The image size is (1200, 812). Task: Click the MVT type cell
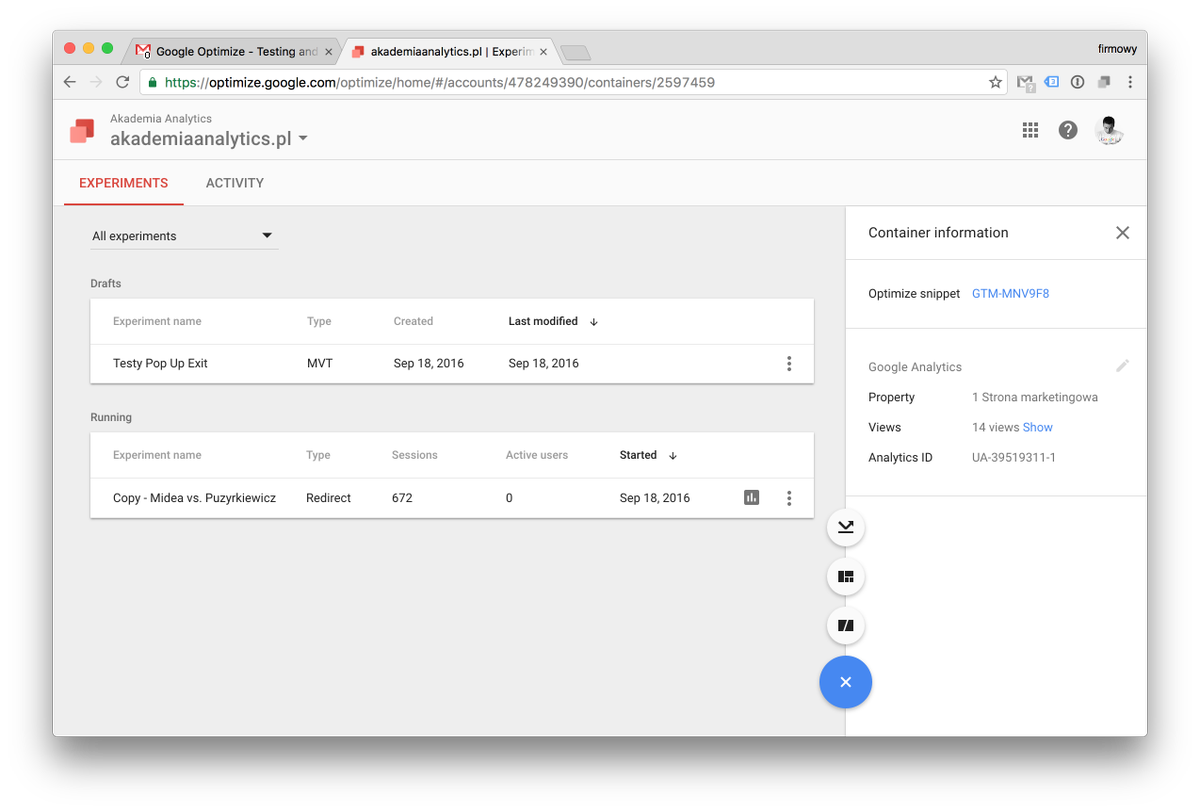pos(320,364)
